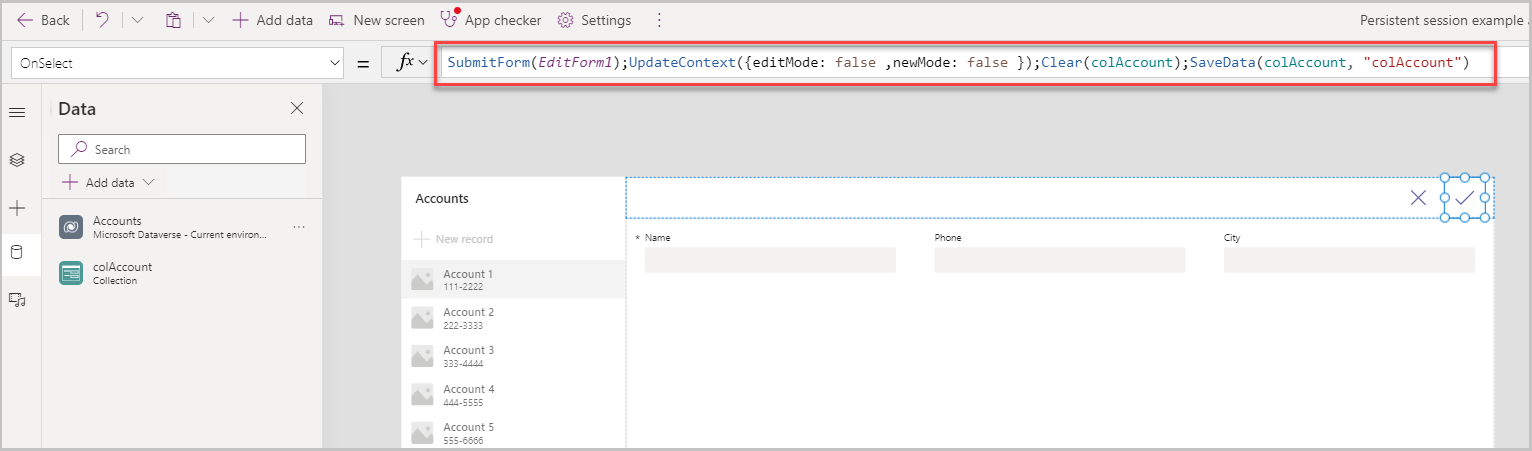The image size is (1532, 451).
Task: Click the colAccount collection icon
Action: pyautogui.click(x=71, y=273)
